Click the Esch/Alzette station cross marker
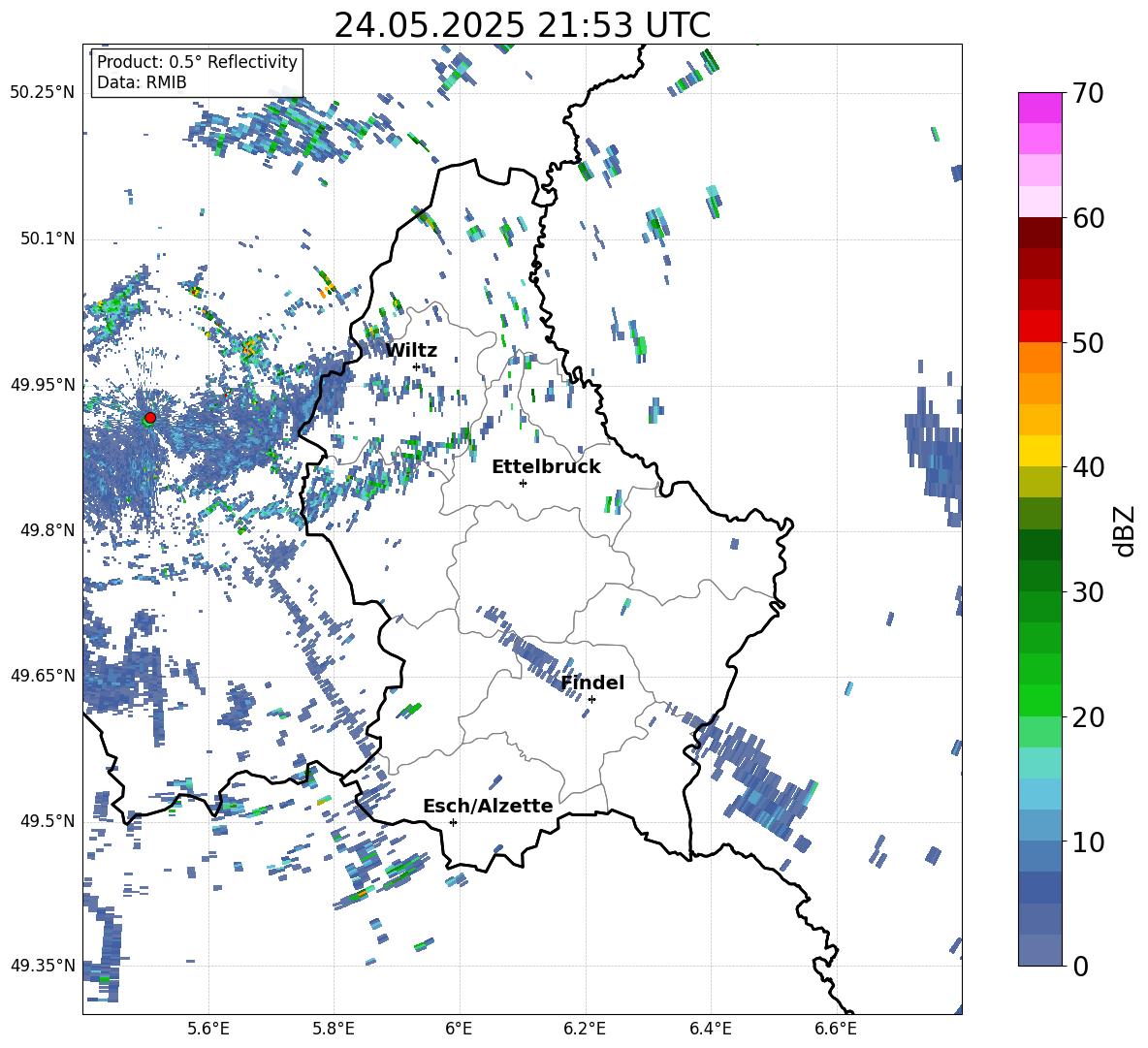 point(453,822)
